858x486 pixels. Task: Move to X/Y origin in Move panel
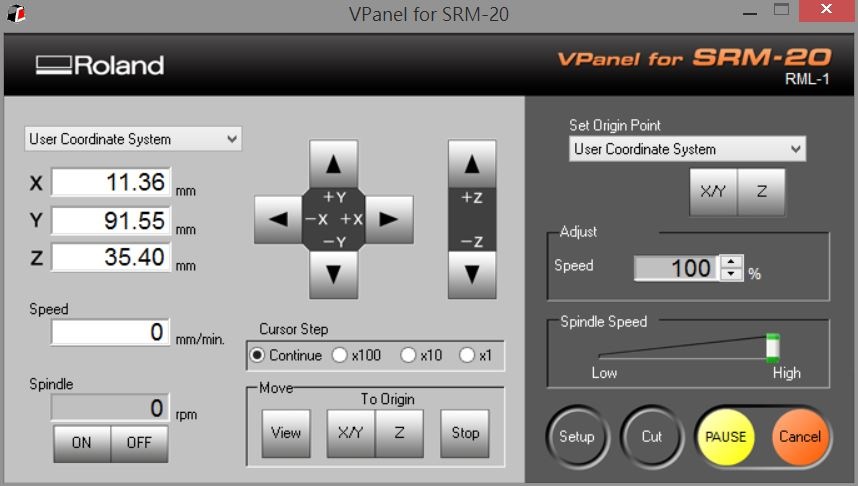tap(351, 433)
